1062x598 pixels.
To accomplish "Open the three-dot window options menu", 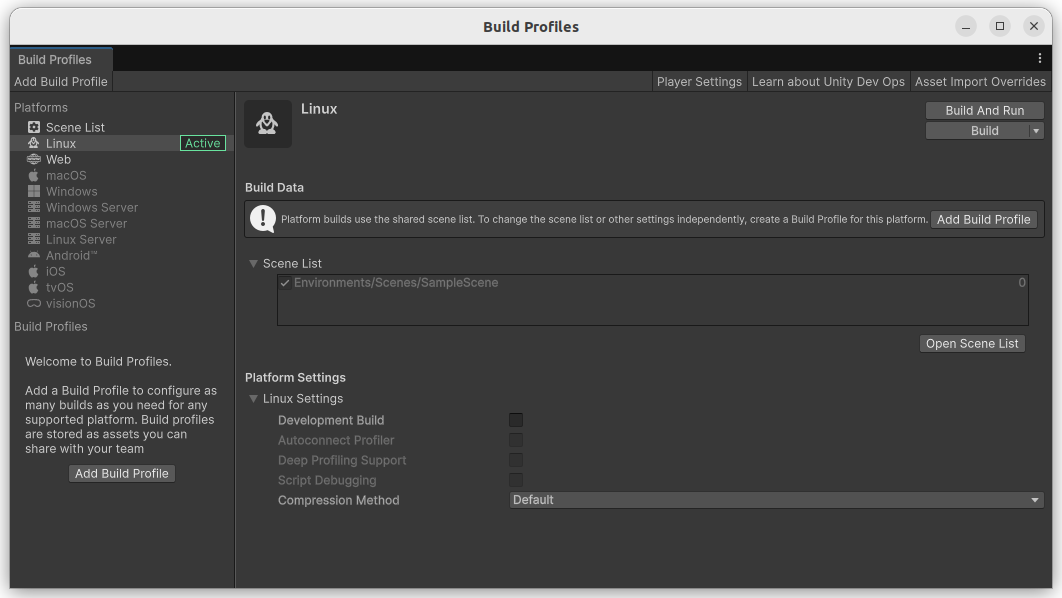I will tap(1040, 58).
